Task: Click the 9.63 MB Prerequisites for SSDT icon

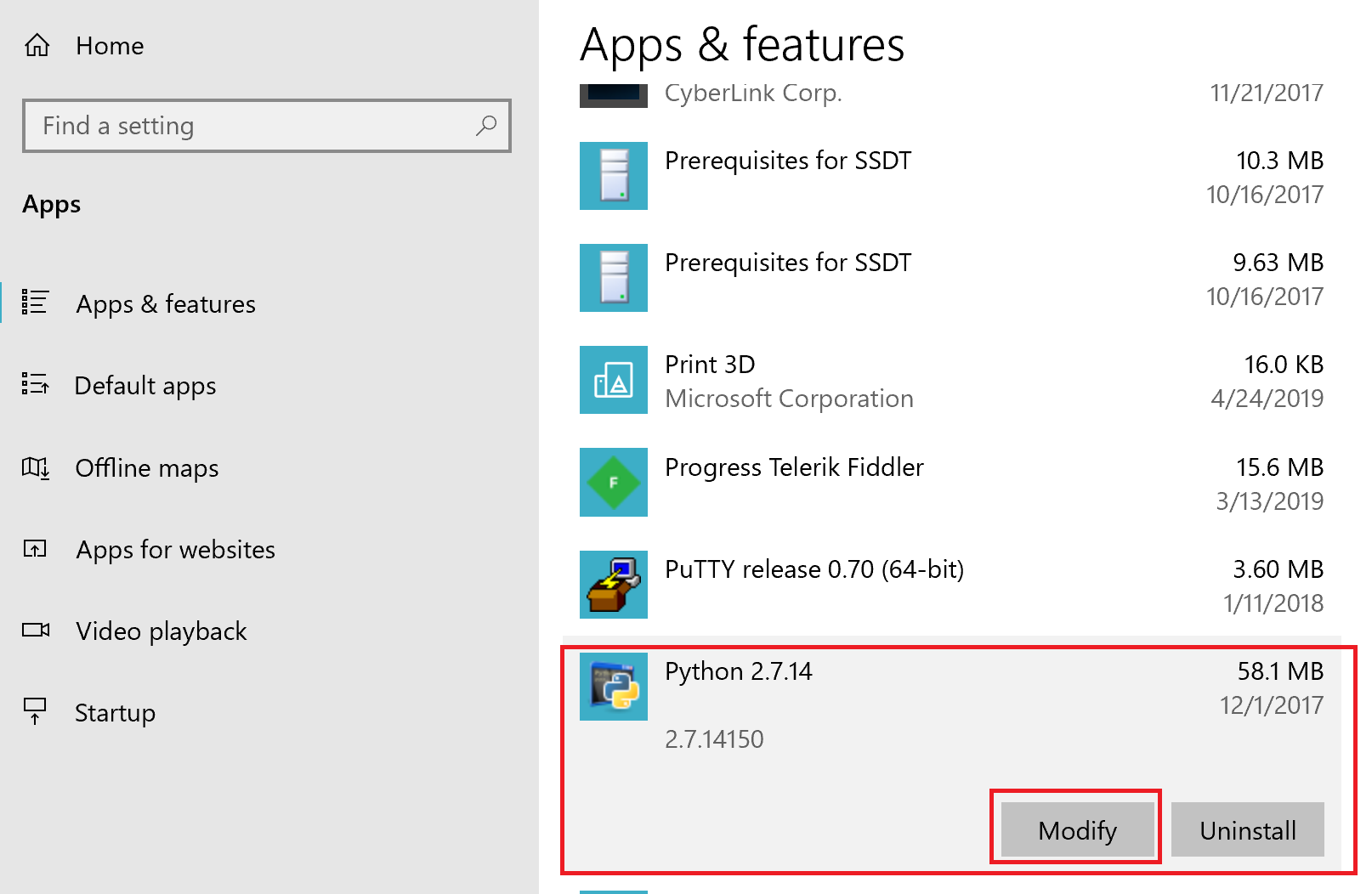Action: (614, 278)
